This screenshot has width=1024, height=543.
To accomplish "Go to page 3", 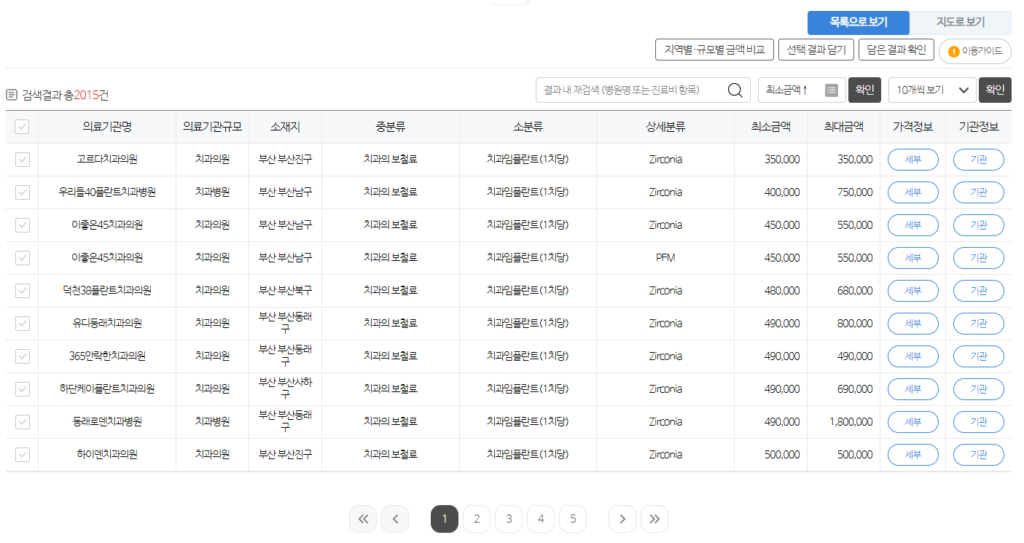I will pyautogui.click(x=509, y=519).
